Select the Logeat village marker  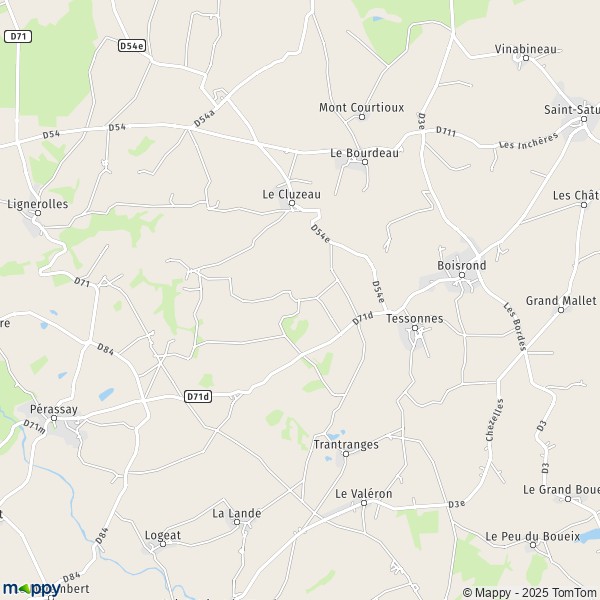[x=163, y=544]
